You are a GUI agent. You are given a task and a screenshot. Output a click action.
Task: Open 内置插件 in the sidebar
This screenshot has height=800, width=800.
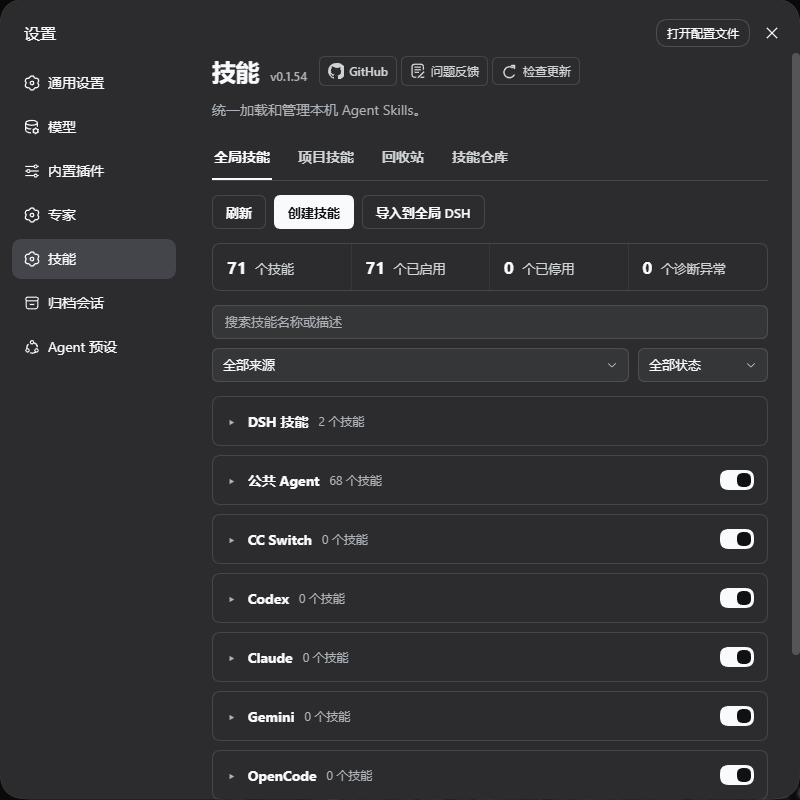click(x=94, y=171)
